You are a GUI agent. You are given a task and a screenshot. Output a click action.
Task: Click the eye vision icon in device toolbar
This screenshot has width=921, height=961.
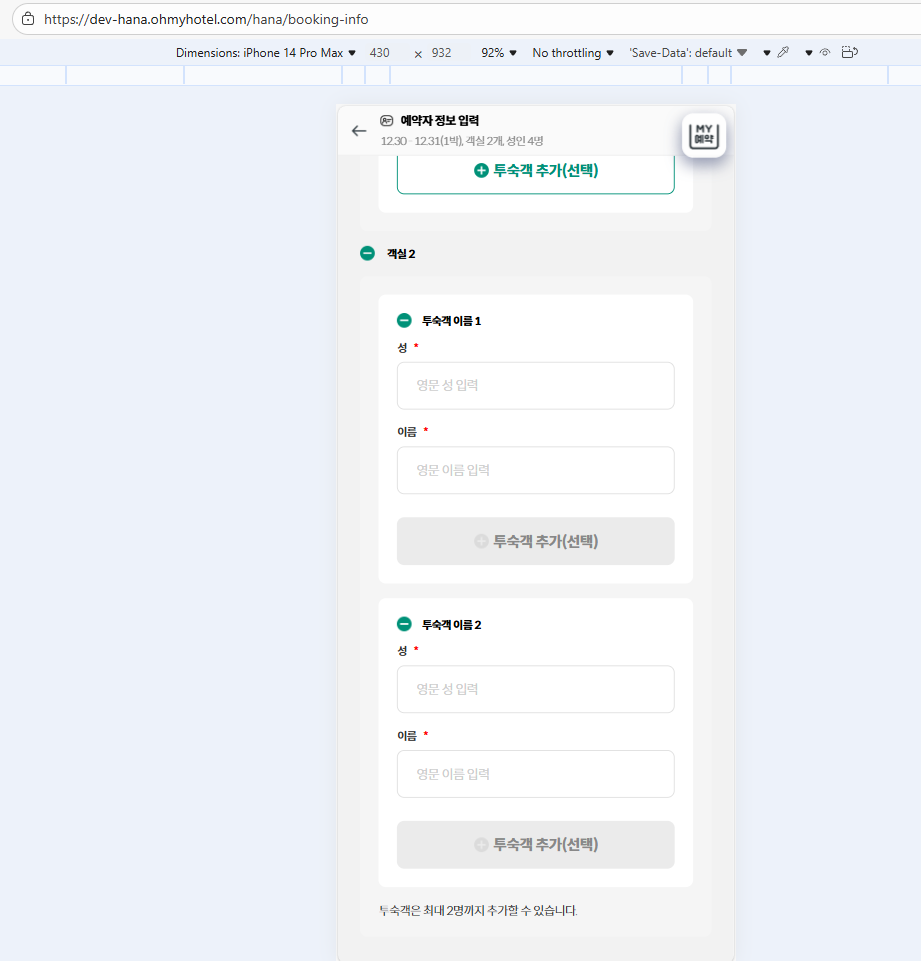(x=825, y=53)
